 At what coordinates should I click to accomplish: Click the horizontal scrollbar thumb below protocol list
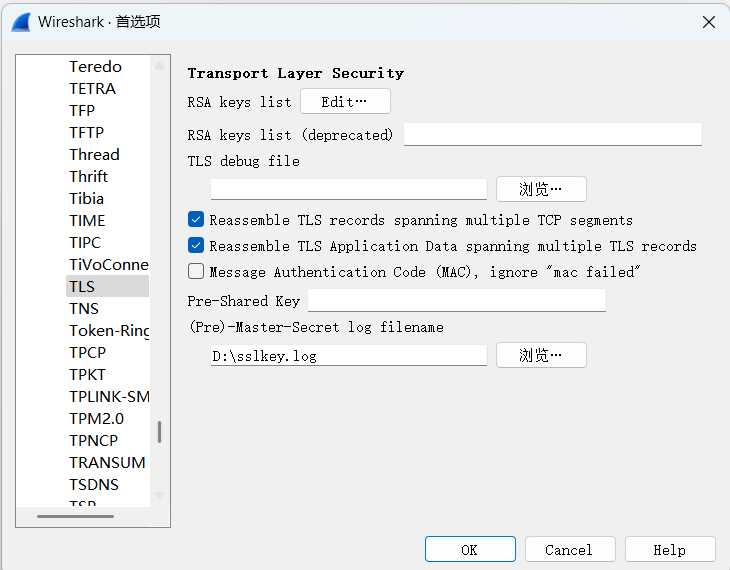[x=75, y=516]
